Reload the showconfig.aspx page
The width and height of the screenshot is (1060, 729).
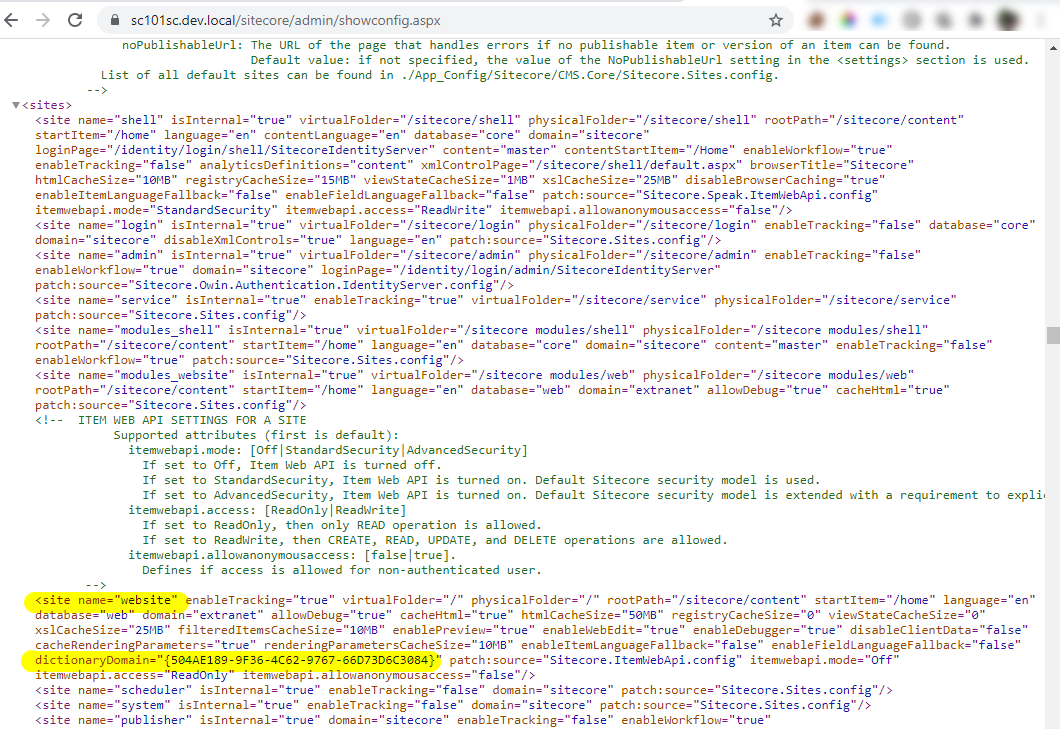click(x=74, y=20)
